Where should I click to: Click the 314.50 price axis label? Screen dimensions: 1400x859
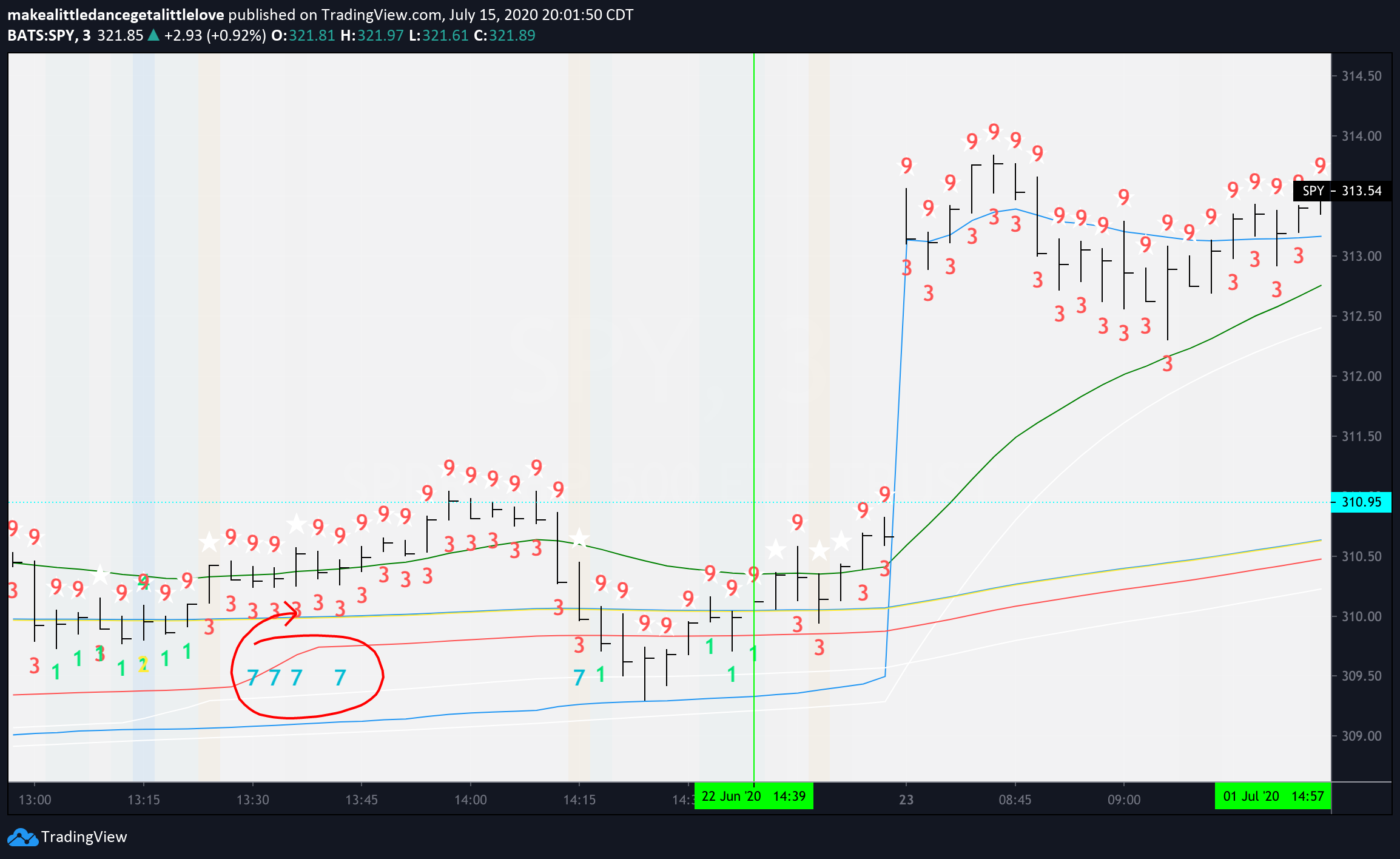1361,76
